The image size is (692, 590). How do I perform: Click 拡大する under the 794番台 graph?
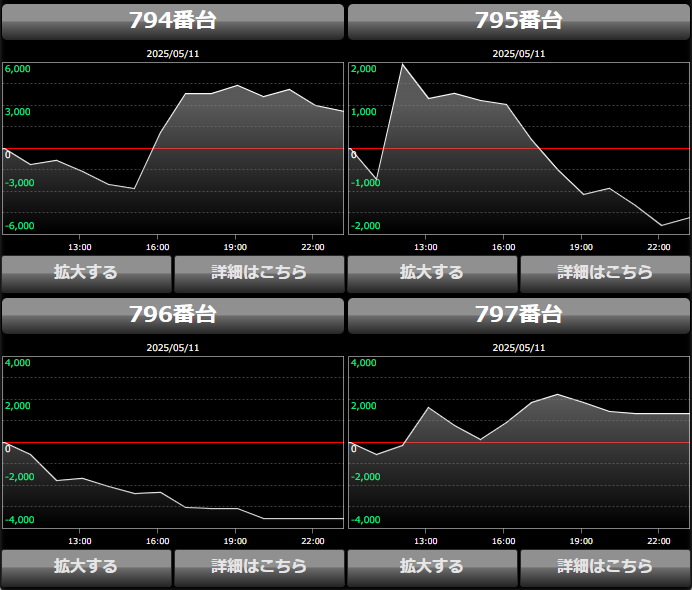click(x=86, y=274)
